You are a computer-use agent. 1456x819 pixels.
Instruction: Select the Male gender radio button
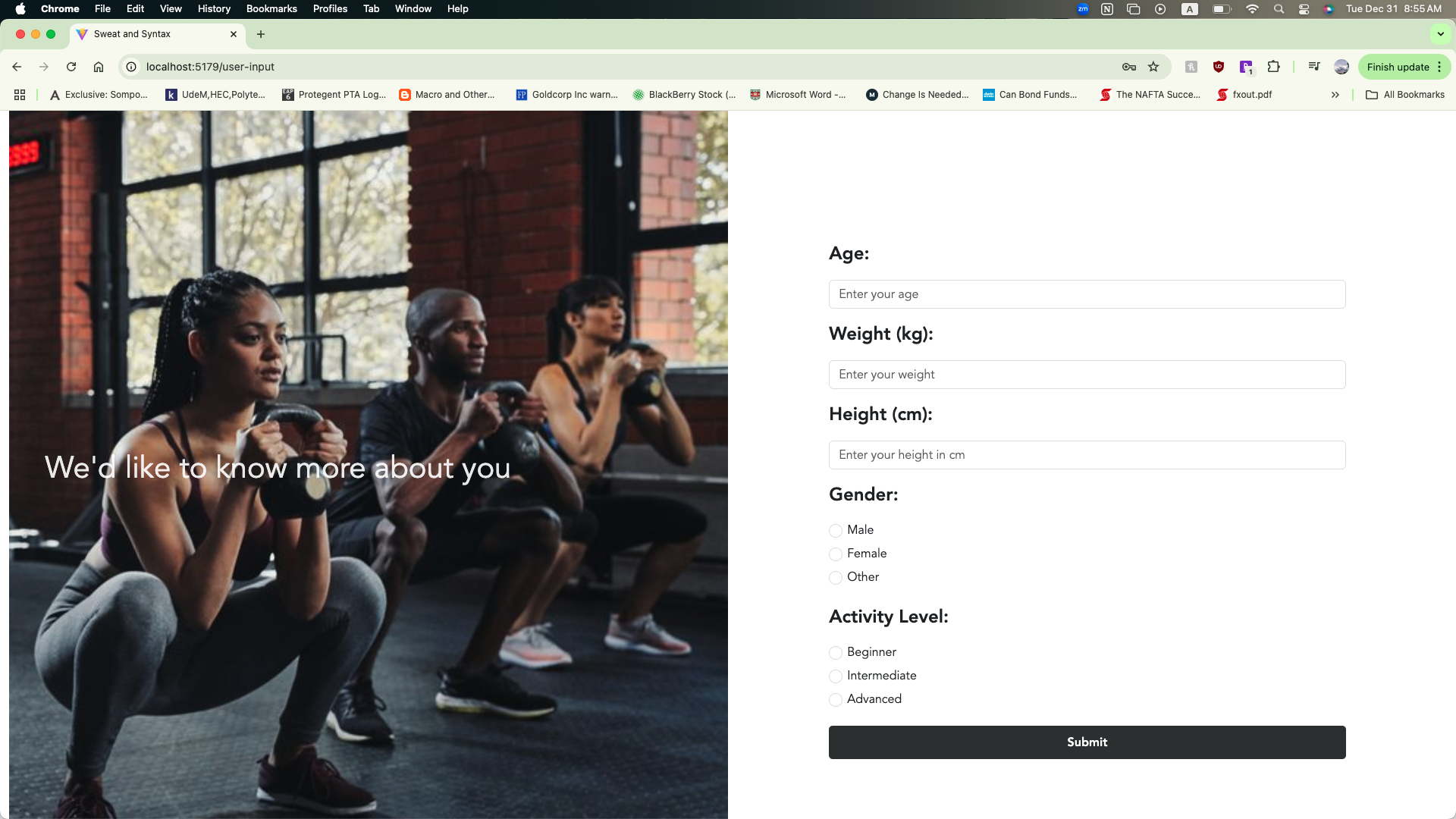[x=836, y=531]
